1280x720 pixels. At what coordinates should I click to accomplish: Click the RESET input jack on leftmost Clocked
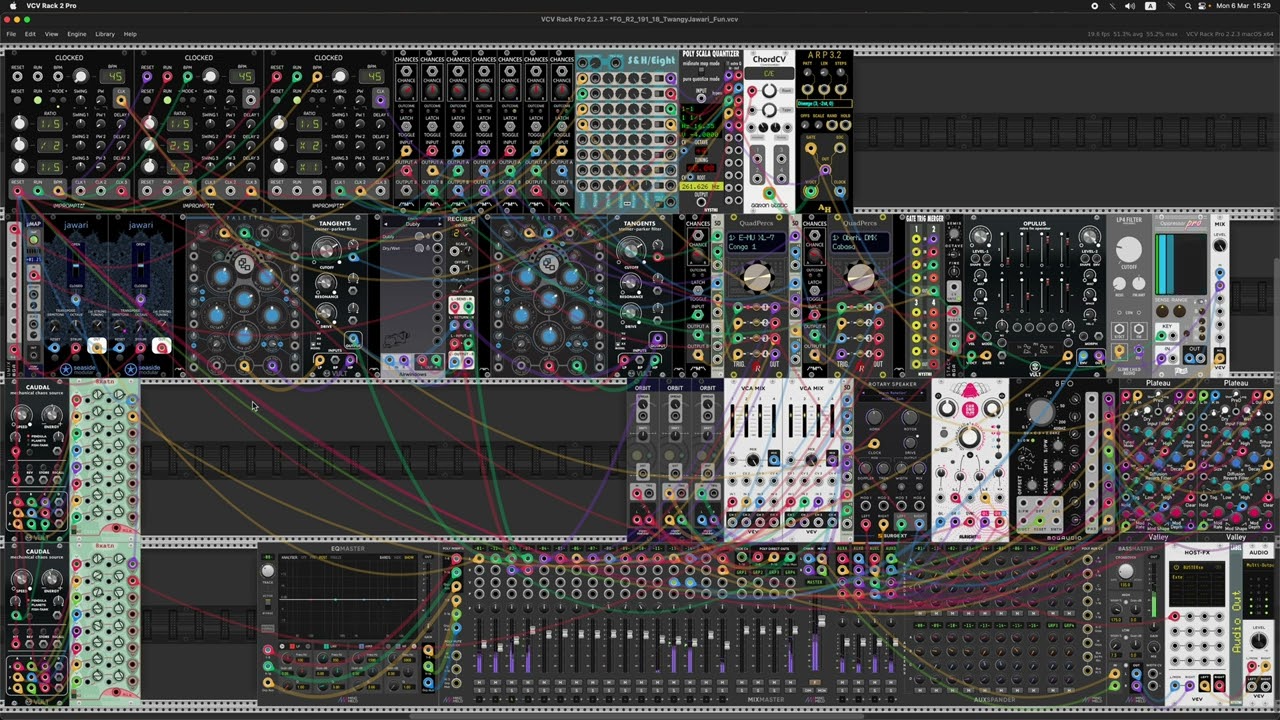click(18, 77)
